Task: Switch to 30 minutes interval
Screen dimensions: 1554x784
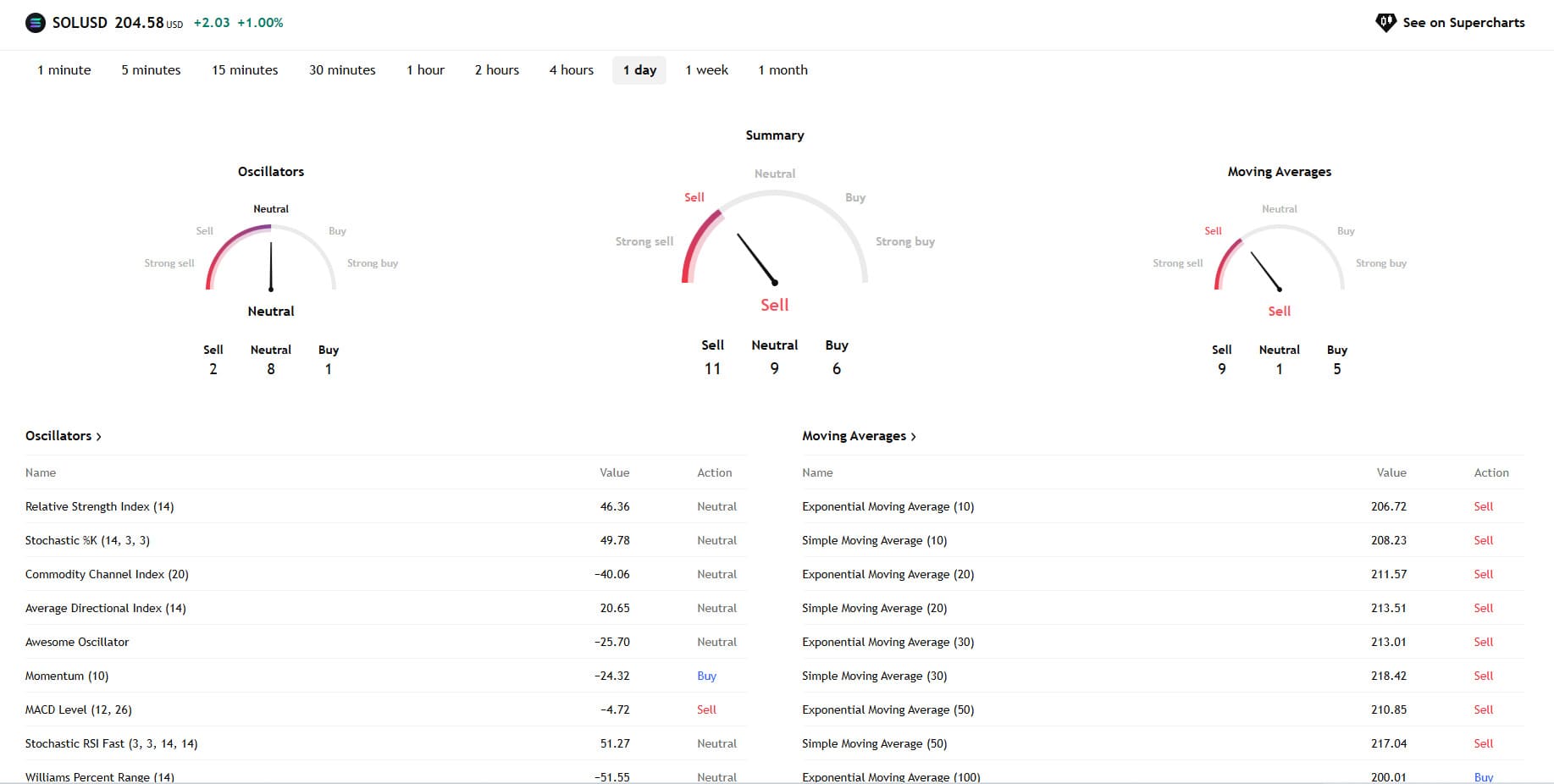Action: tap(342, 70)
